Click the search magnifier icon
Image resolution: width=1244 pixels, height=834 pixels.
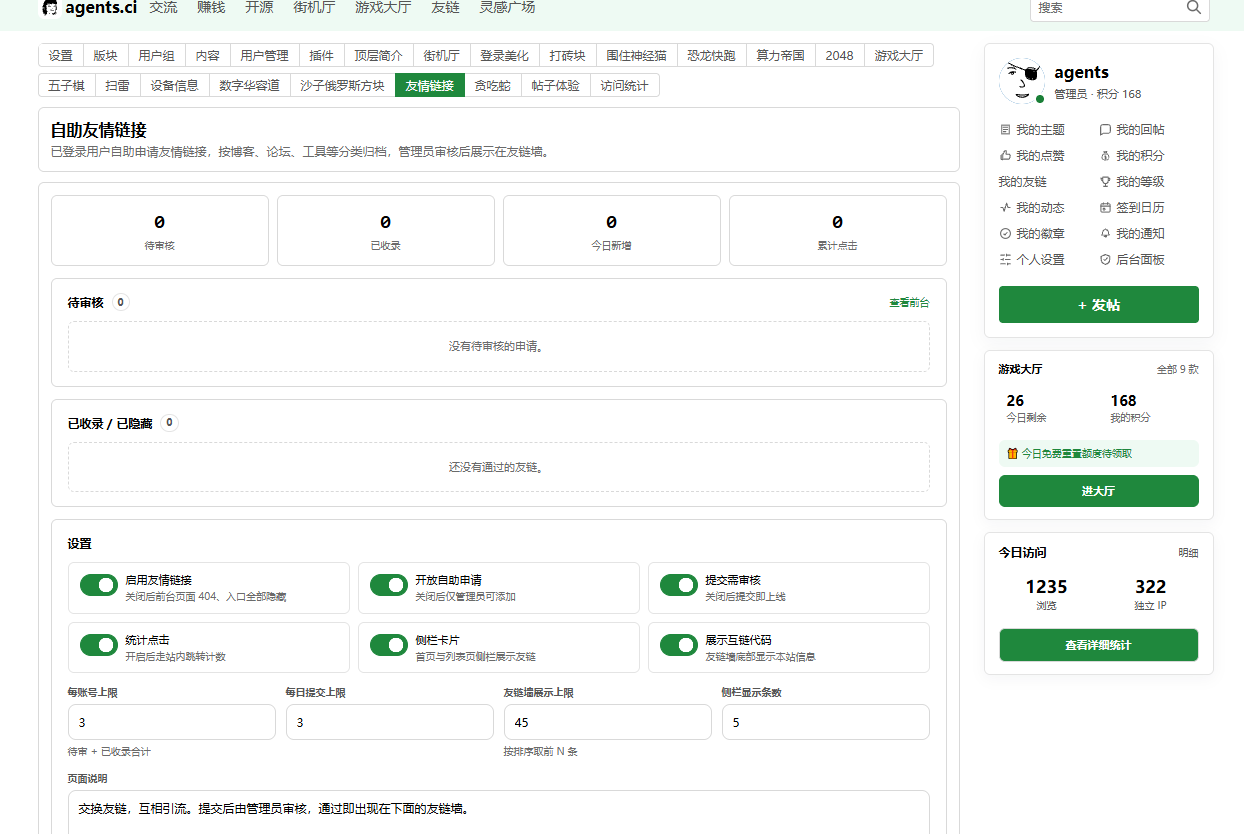point(1193,7)
